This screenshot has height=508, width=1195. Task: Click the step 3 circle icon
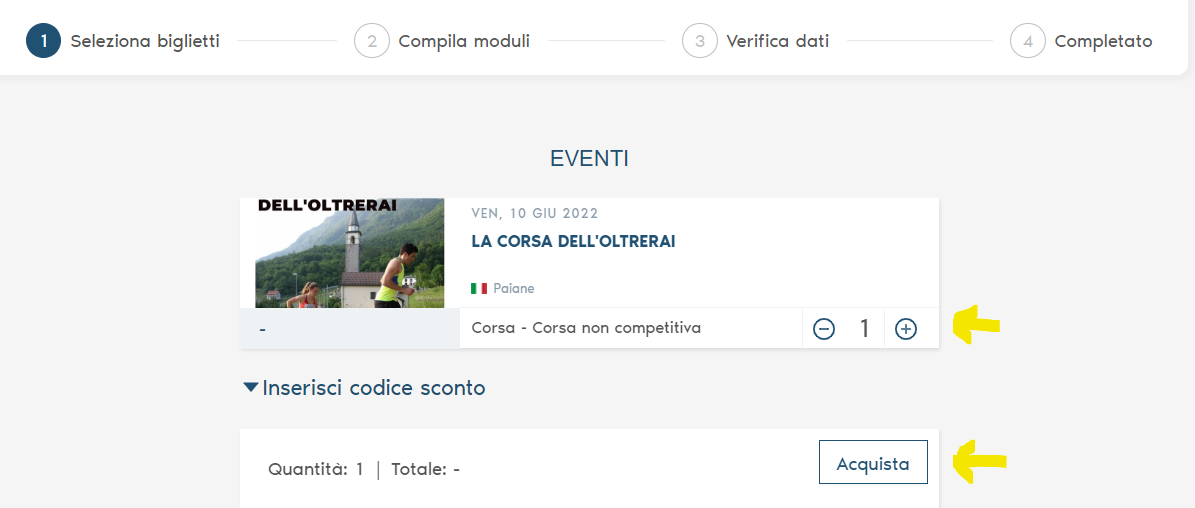click(x=699, y=41)
